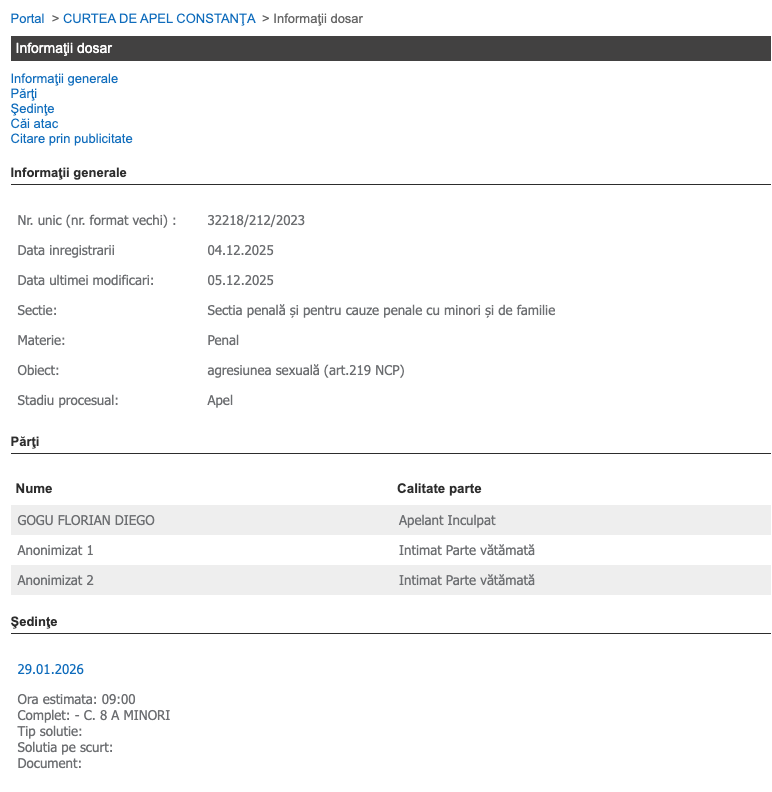
Task: Select the Anonimizat 2 row name
Action: pos(55,580)
